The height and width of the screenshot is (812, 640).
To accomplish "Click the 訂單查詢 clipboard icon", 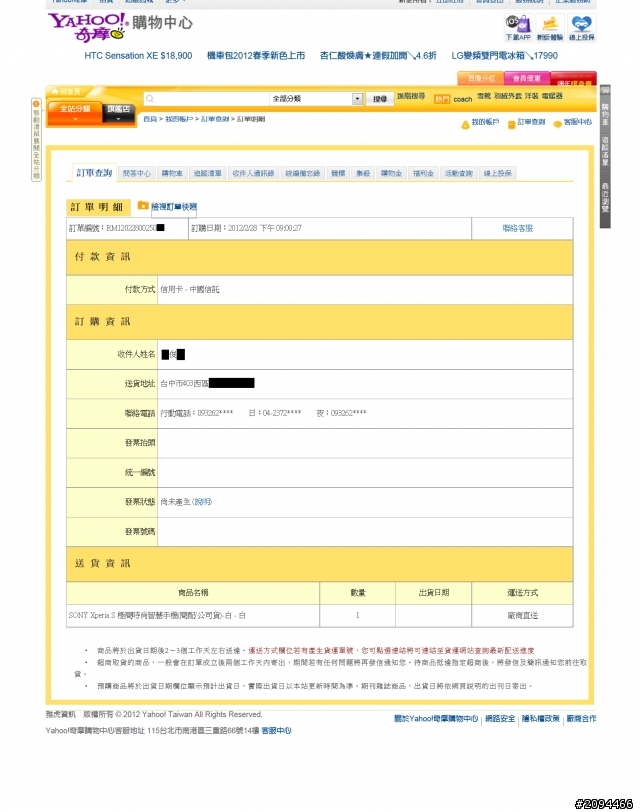I will [511, 124].
